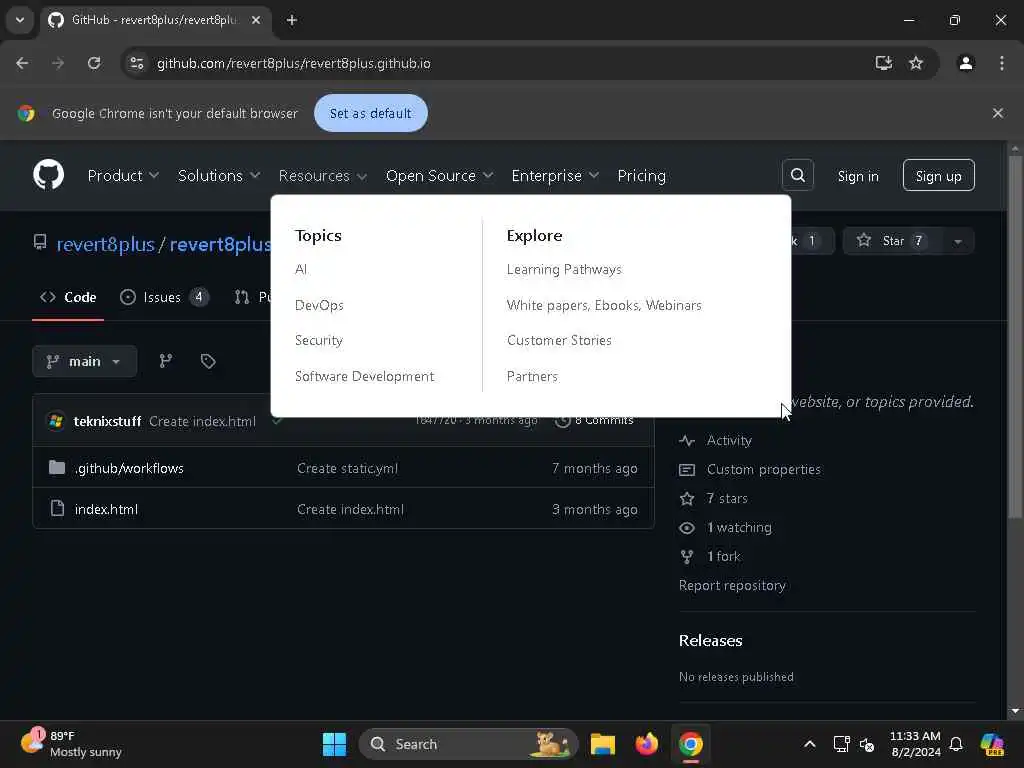View the 8 Commits history

(x=594, y=420)
